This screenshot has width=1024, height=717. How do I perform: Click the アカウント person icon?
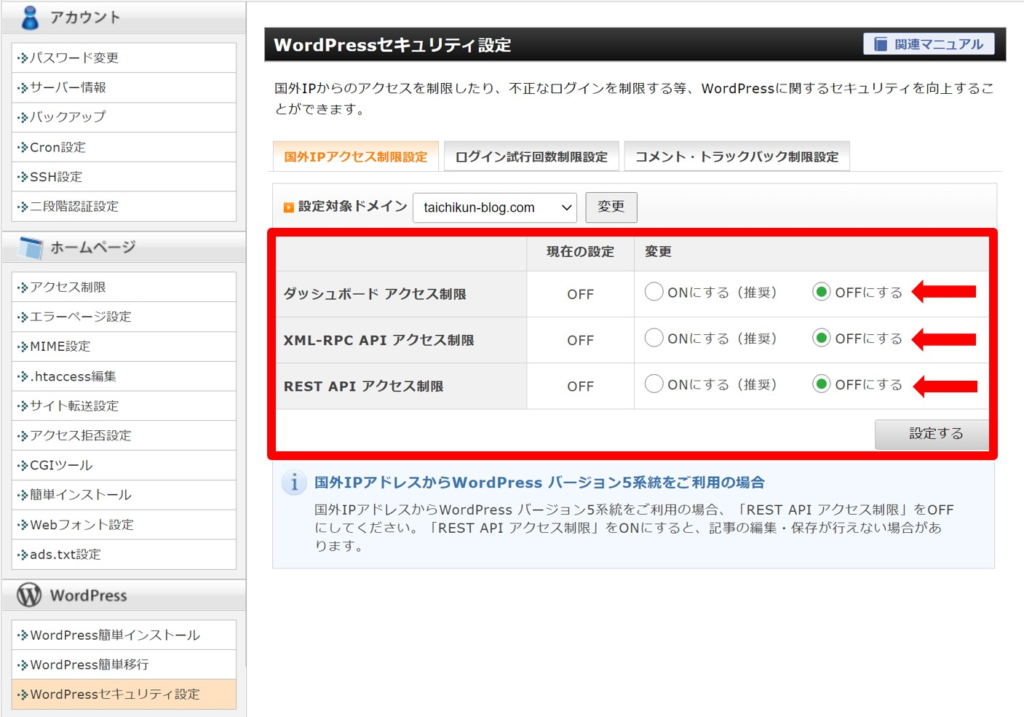tap(29, 17)
